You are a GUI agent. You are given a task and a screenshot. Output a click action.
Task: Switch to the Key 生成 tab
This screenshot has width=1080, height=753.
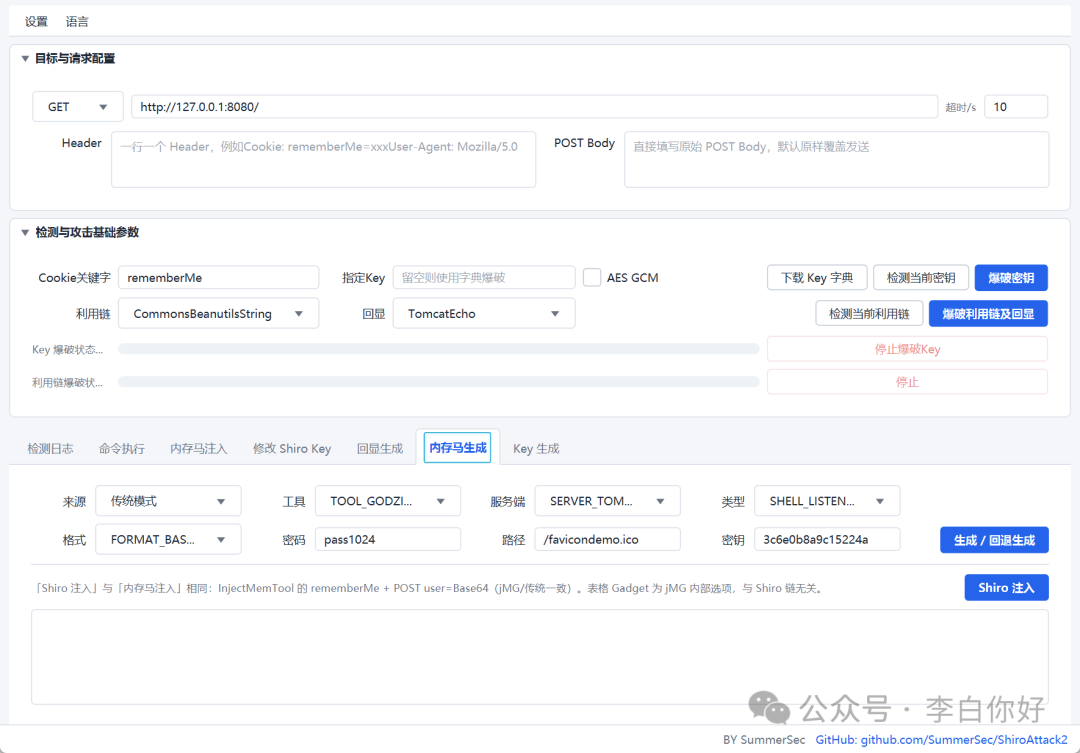[x=536, y=448]
